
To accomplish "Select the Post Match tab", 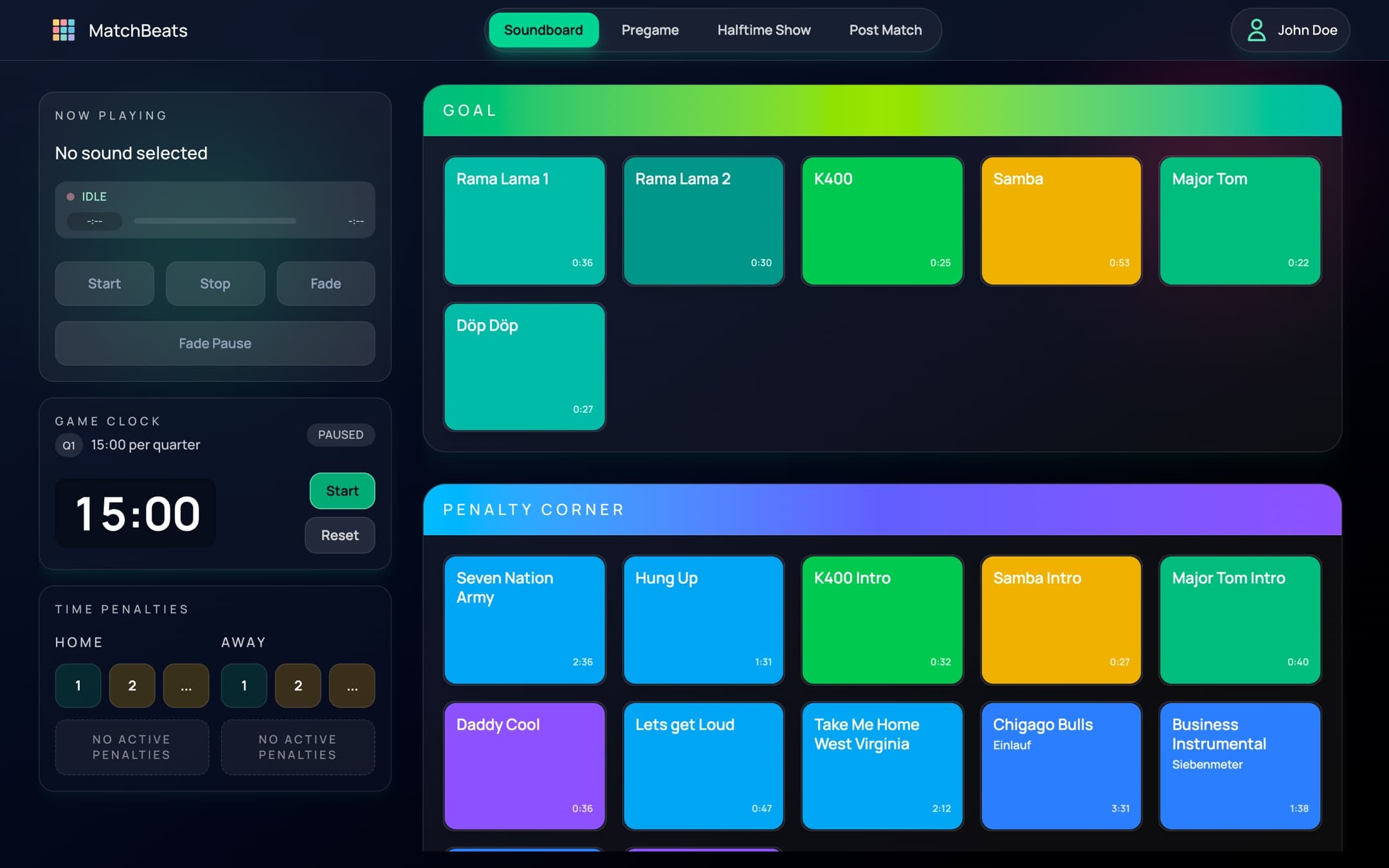I will (x=885, y=30).
